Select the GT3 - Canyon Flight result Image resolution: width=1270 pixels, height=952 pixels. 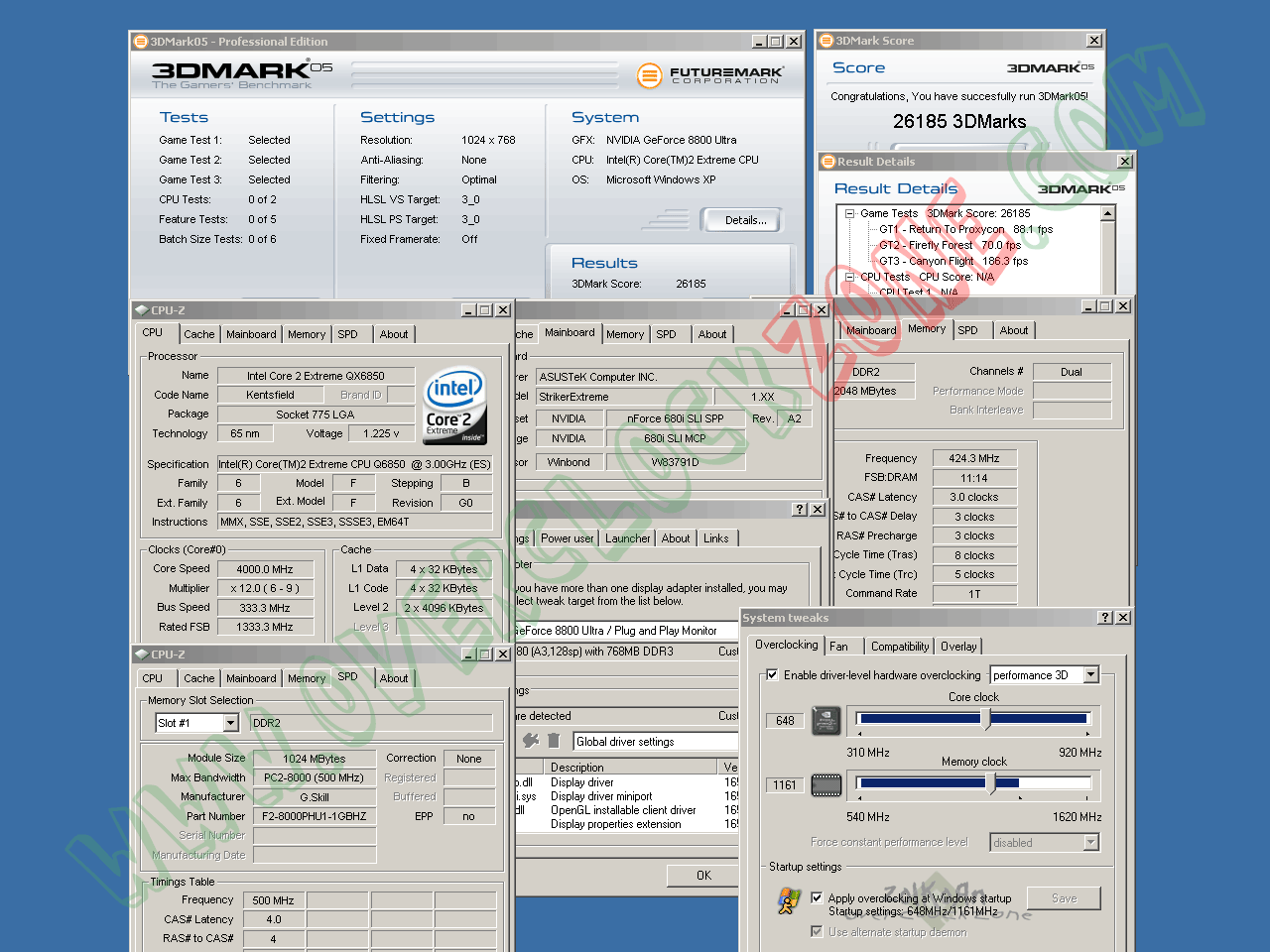click(x=953, y=261)
